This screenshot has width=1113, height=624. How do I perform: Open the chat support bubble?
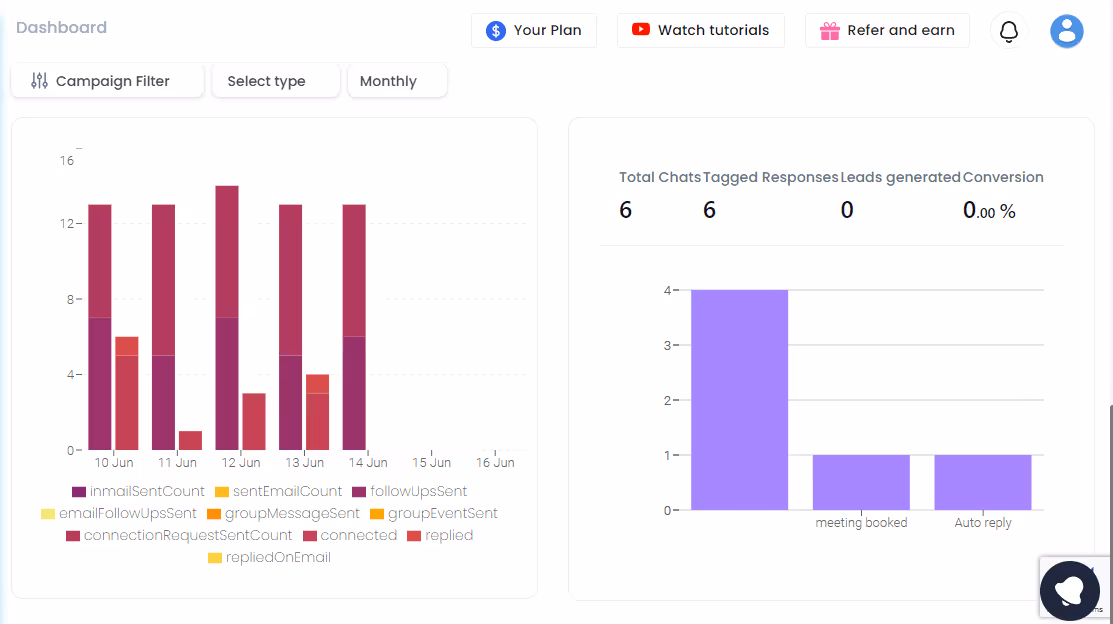coord(1070,590)
